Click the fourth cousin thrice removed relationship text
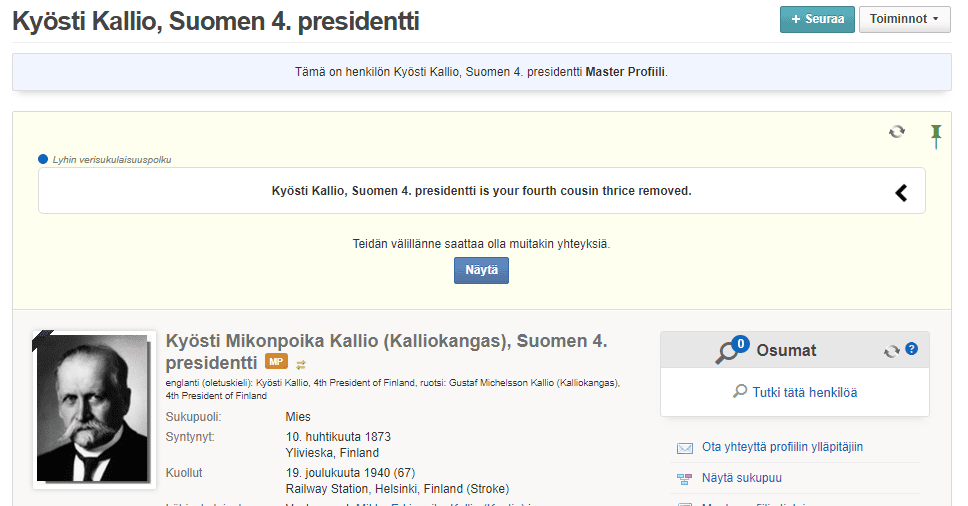The width and height of the screenshot is (968, 506). coord(482,191)
